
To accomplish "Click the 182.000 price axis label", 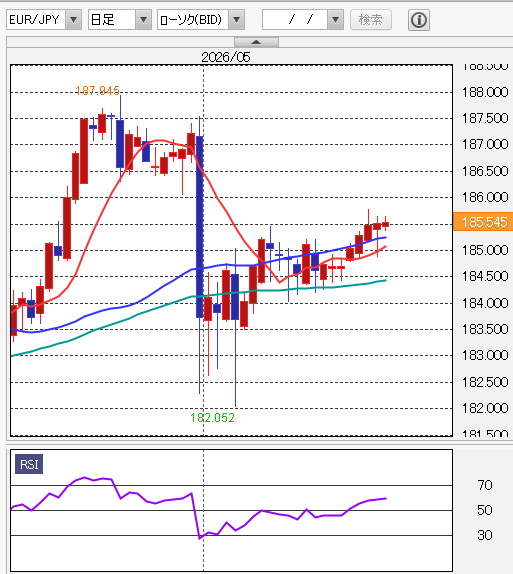I will click(485, 408).
